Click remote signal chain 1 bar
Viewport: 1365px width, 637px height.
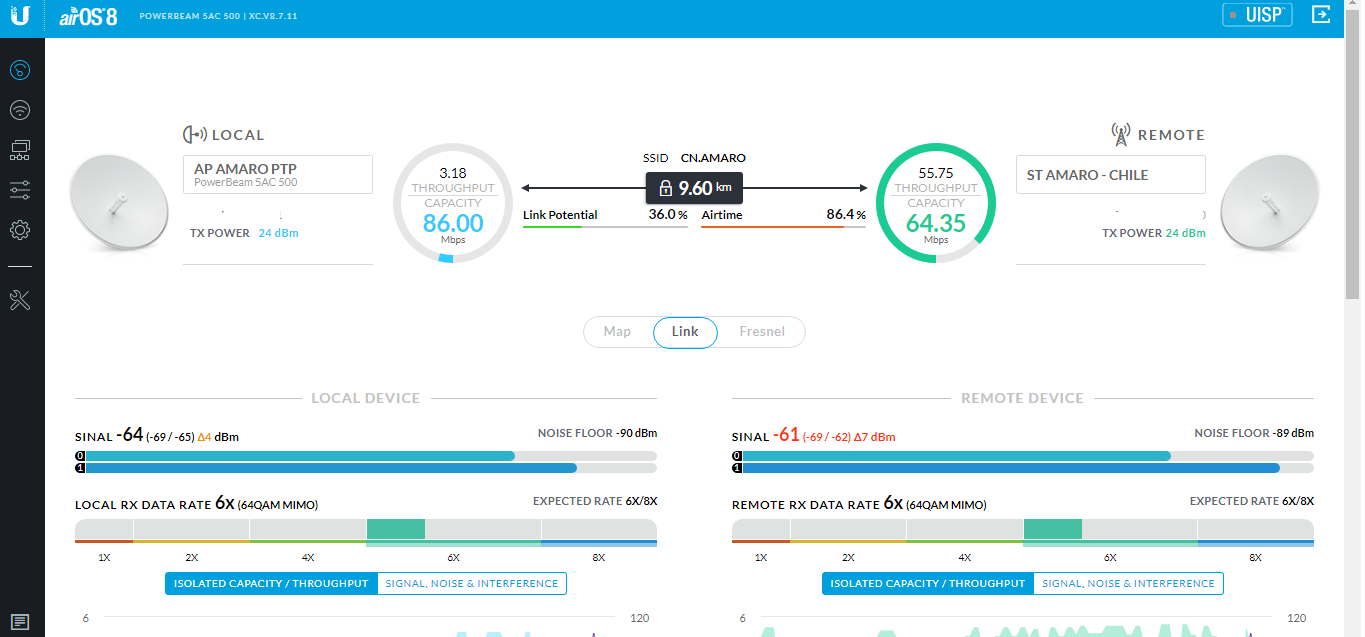(1023, 468)
